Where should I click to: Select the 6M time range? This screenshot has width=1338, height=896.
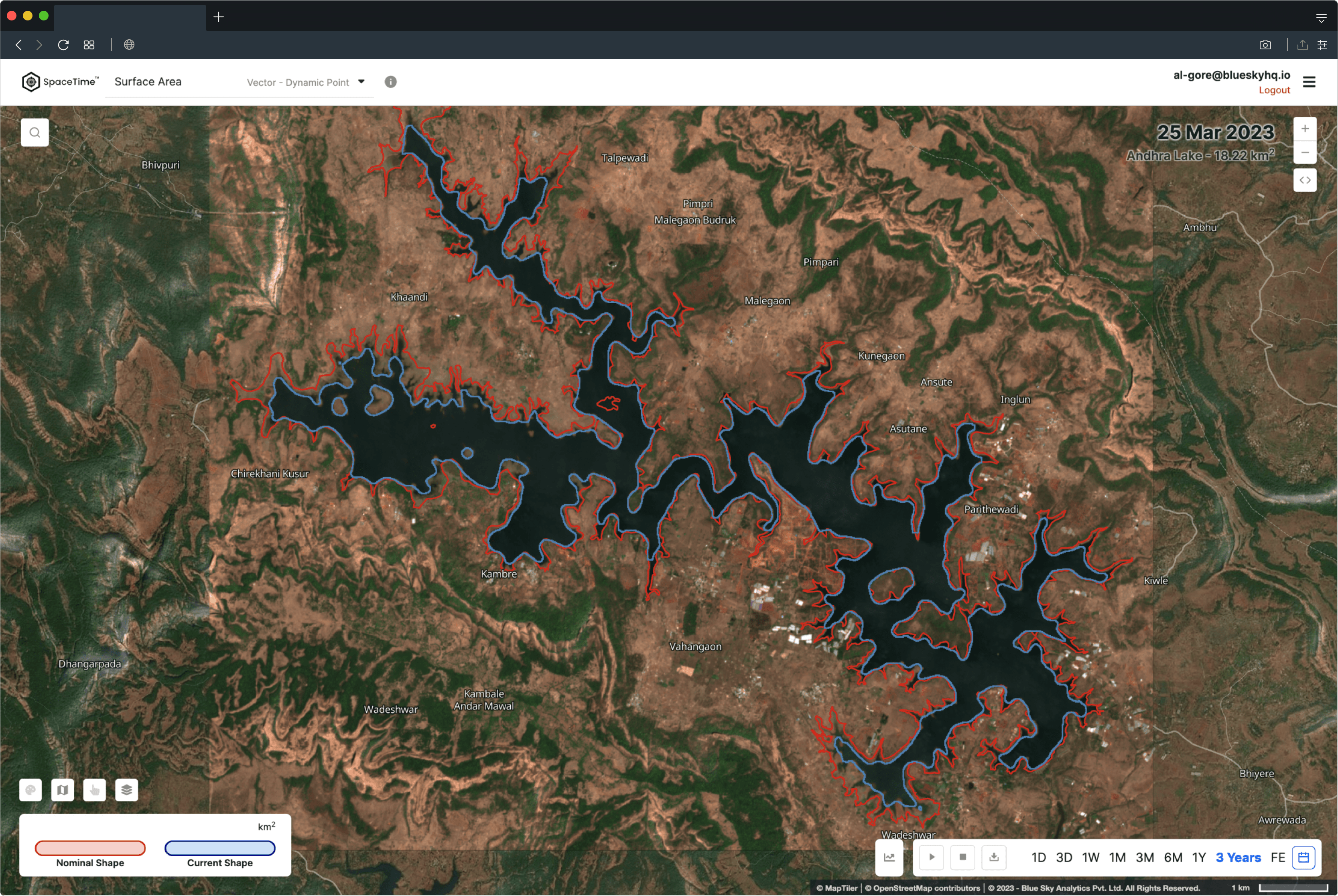[x=1173, y=857]
